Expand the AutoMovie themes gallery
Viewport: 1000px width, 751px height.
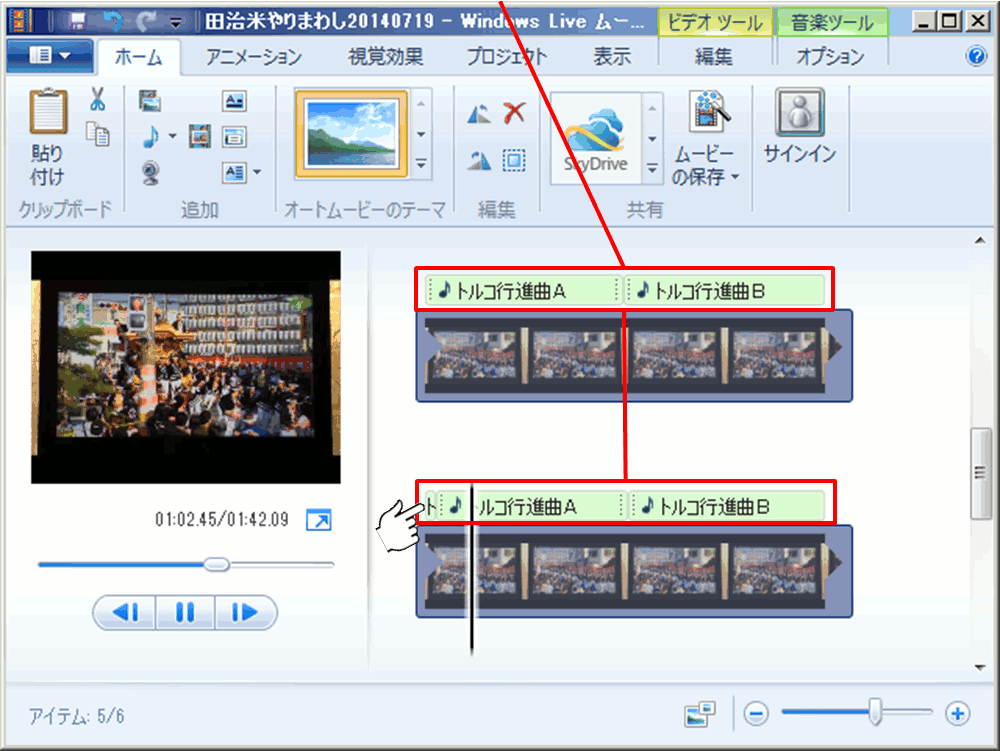point(421,165)
